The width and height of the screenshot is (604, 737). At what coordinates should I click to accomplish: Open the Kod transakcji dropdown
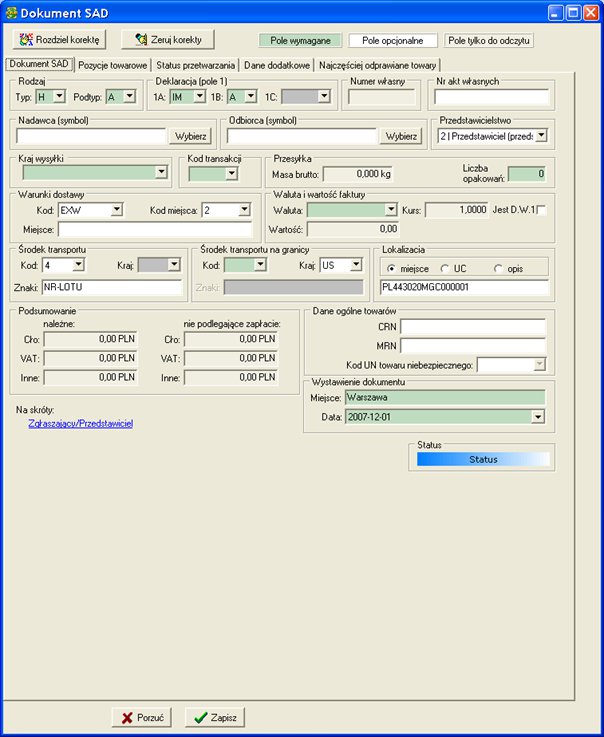231,174
